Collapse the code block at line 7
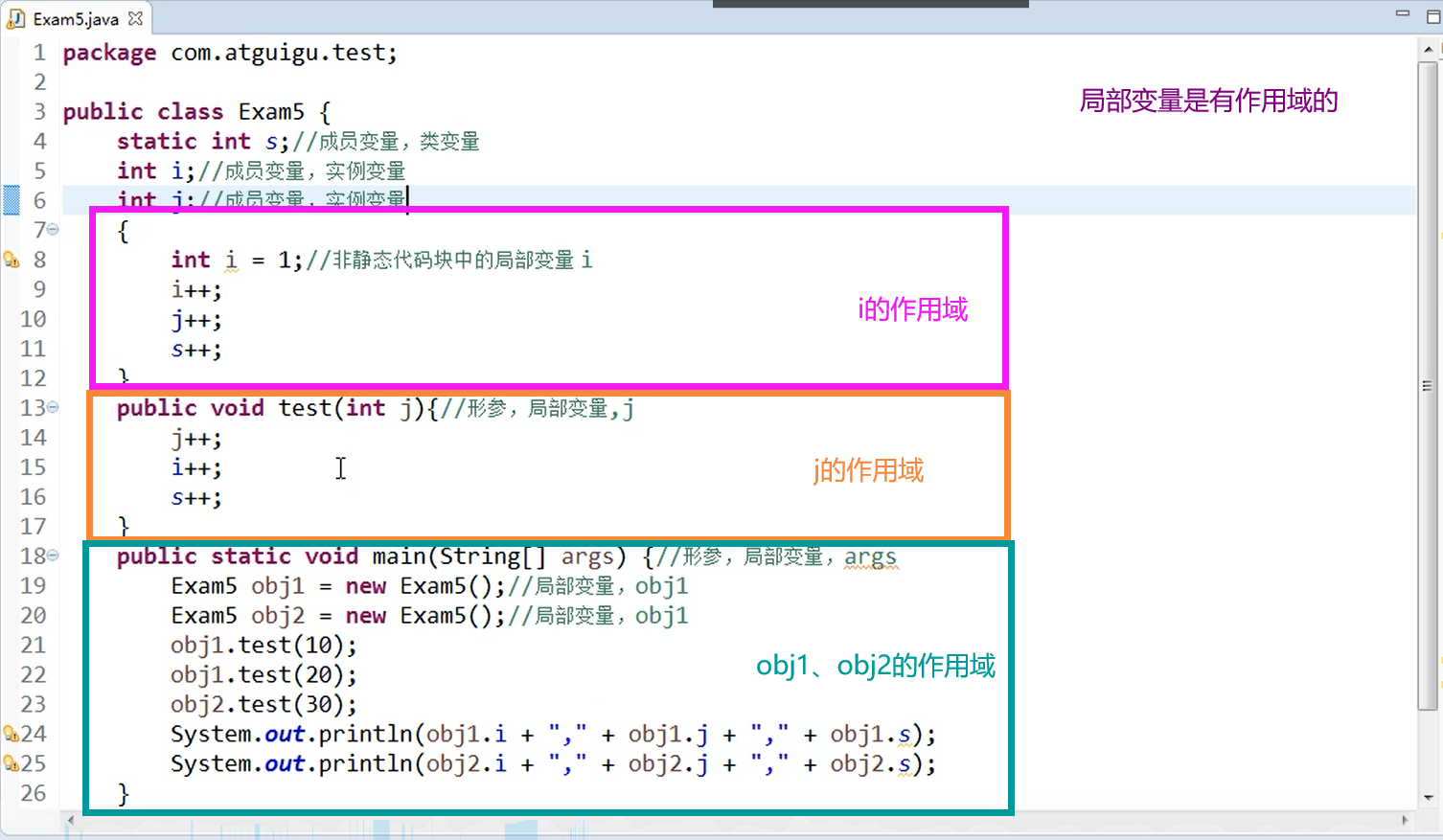Image resolution: width=1443 pixels, height=840 pixels. (53, 230)
